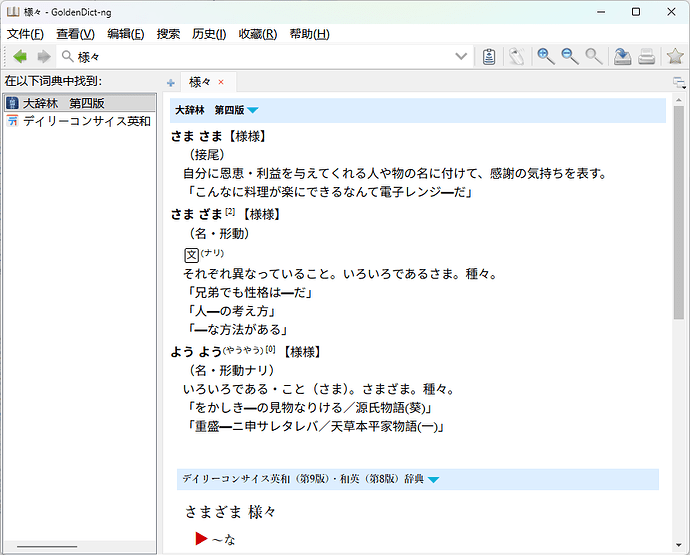This screenshot has height=555, width=690.
Task: Click the example 「兄弟でも性格は—だ」
Action: click(x=250, y=292)
